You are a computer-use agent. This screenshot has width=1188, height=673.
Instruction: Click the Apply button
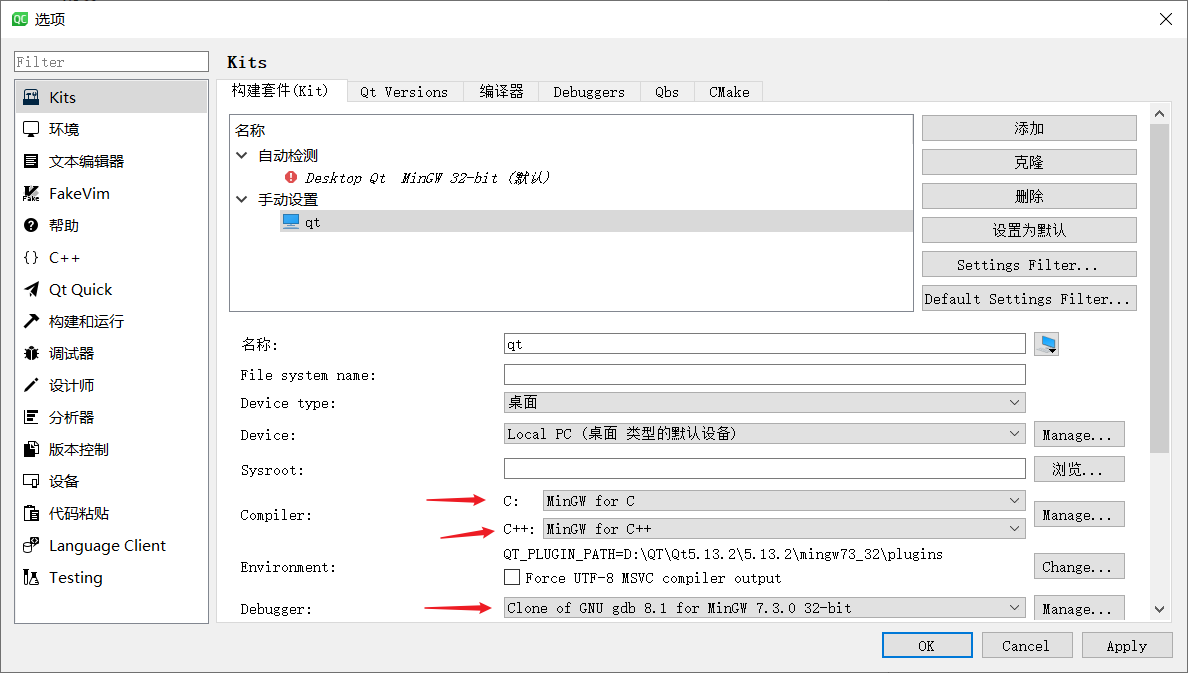1127,646
